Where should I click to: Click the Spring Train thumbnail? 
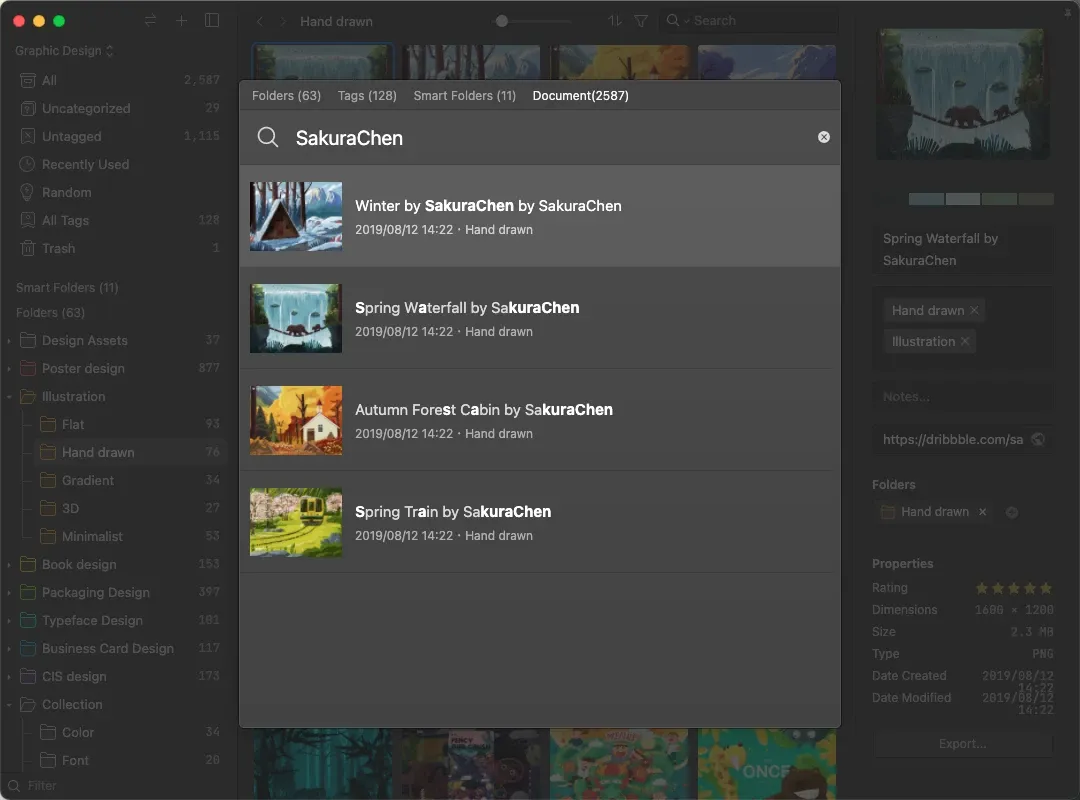[x=296, y=522]
